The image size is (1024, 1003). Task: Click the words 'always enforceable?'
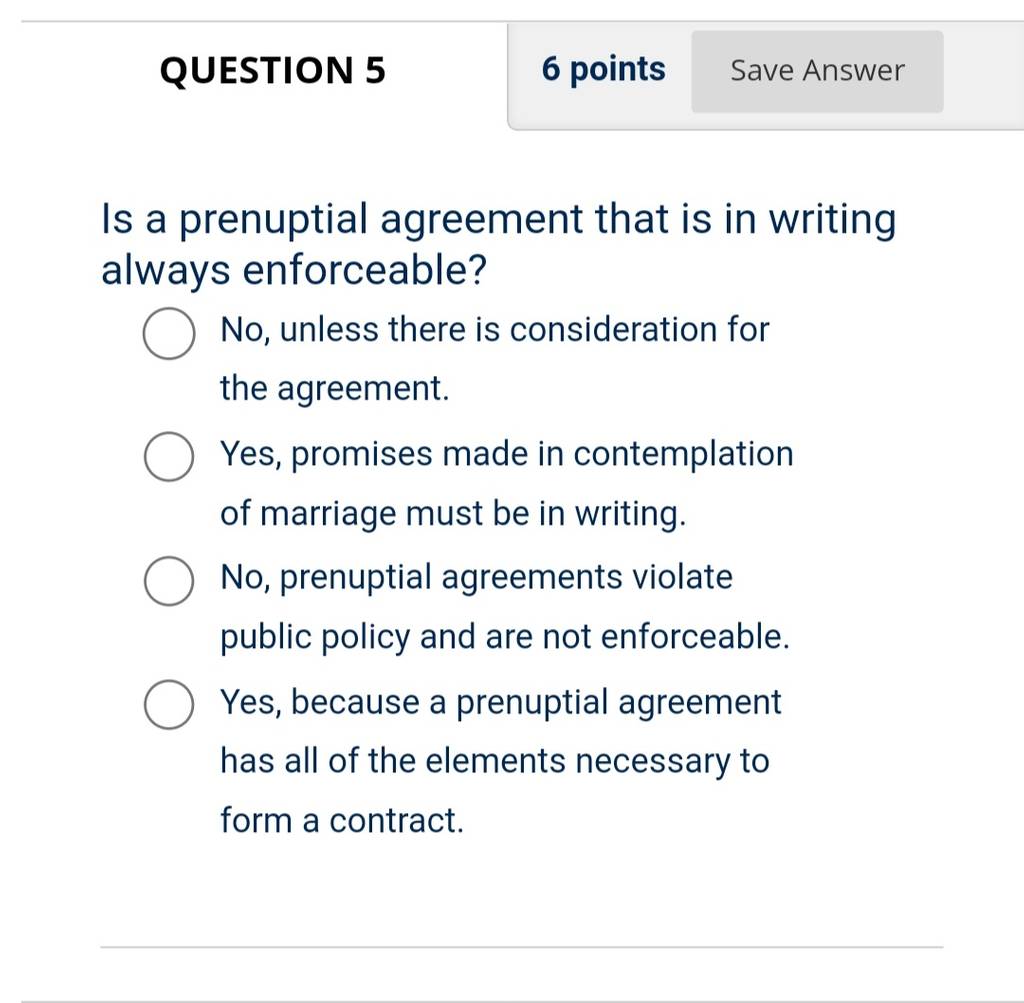tap(295, 270)
